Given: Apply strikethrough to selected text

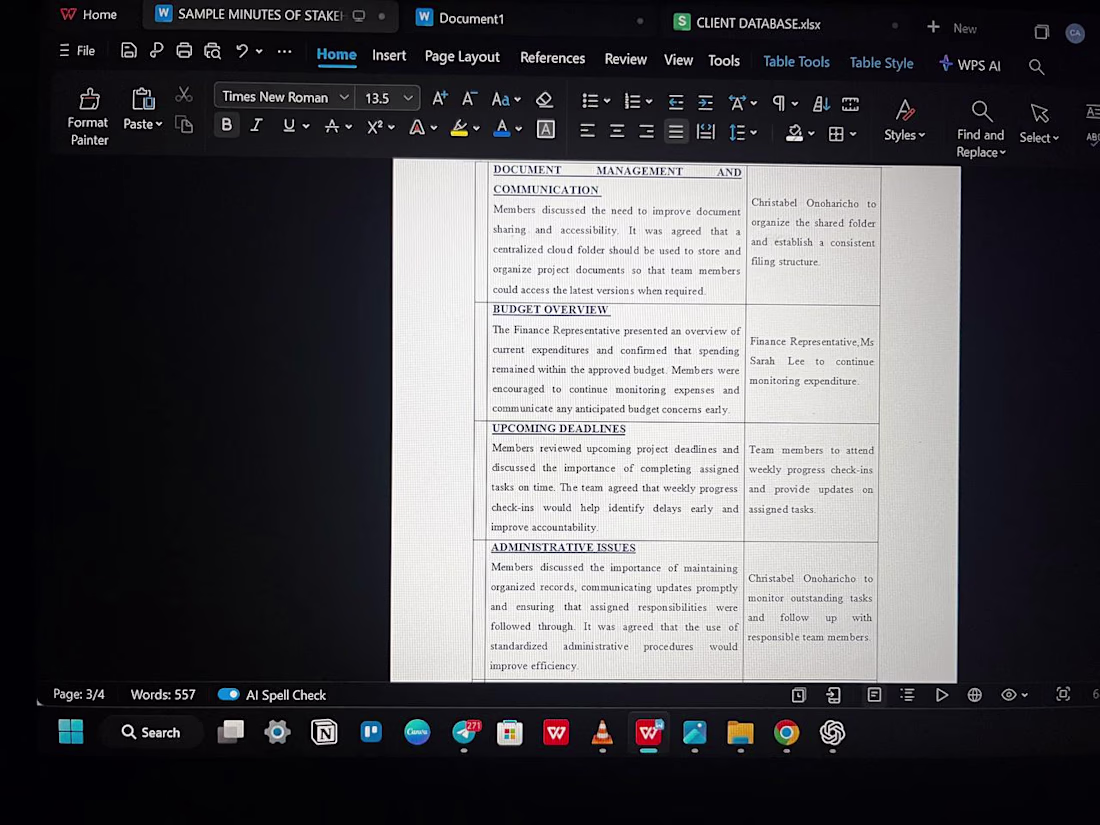Looking at the screenshot, I should [x=332, y=126].
